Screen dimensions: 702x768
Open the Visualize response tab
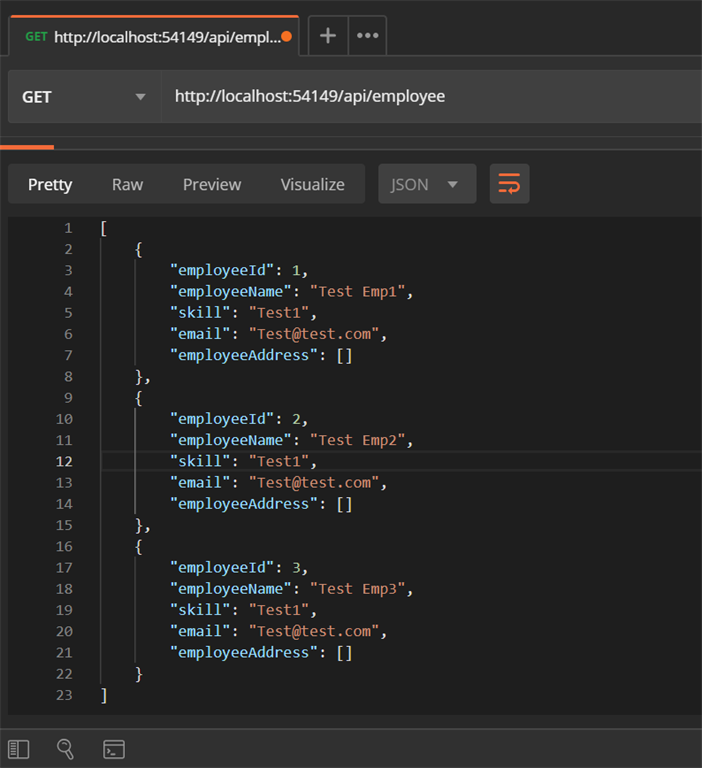pyautogui.click(x=312, y=184)
